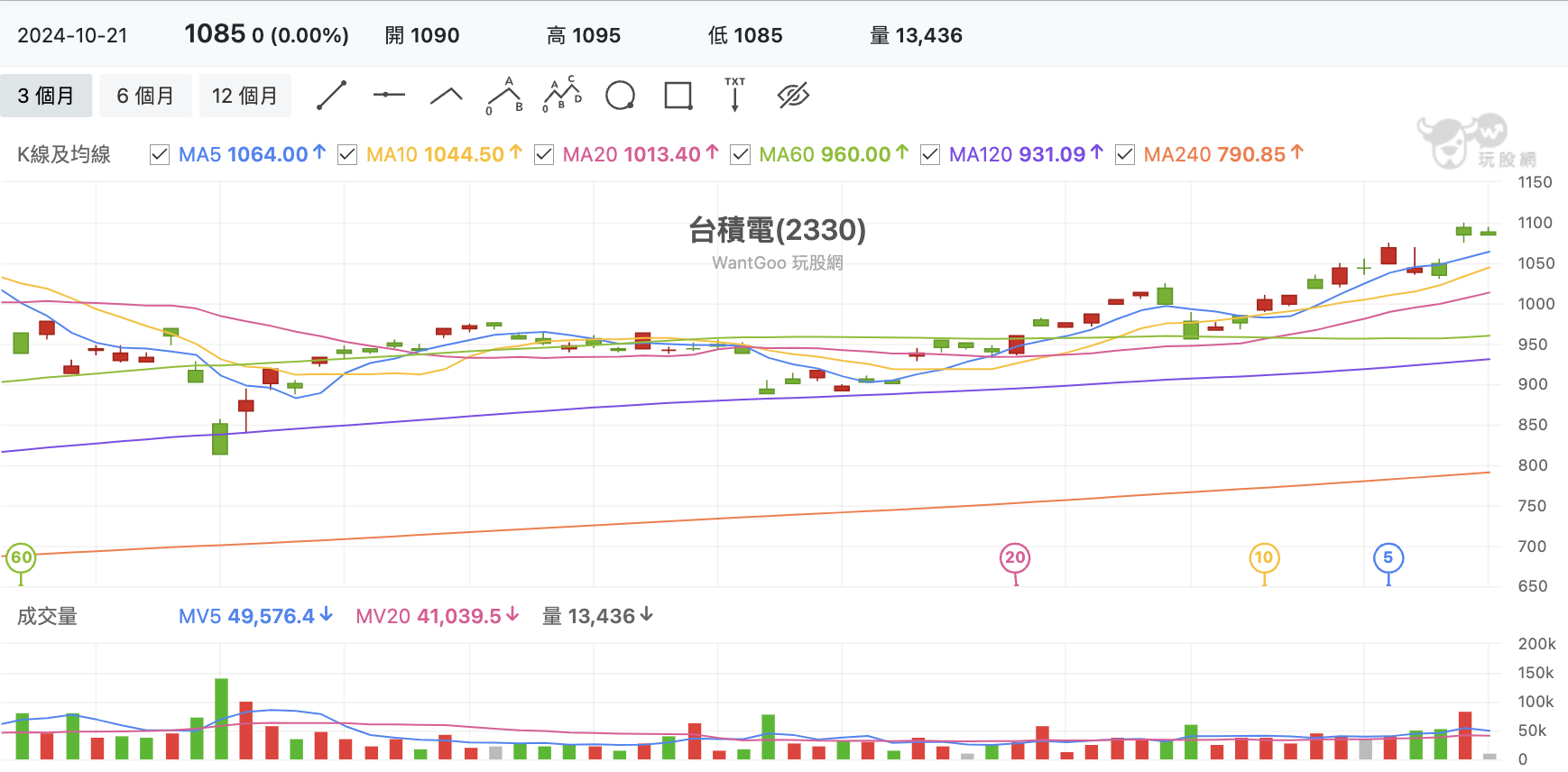Click the price 1085 0 (0.00%)

pyautogui.click(x=266, y=34)
